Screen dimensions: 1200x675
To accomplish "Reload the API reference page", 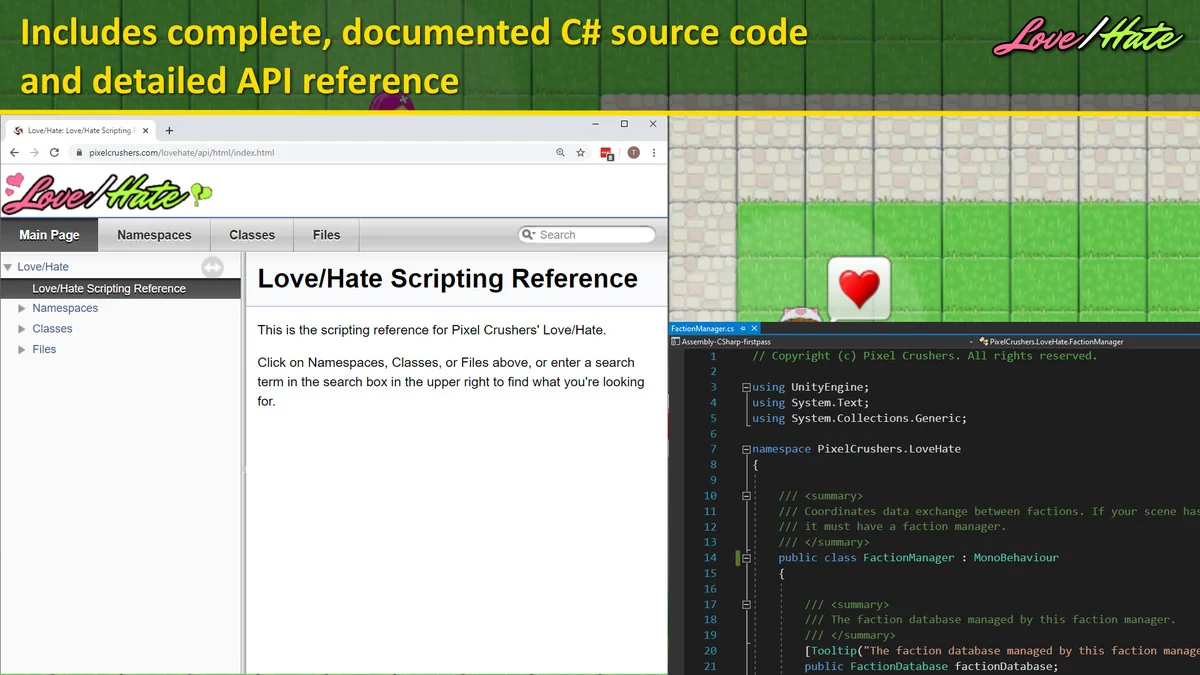I will tap(54, 153).
